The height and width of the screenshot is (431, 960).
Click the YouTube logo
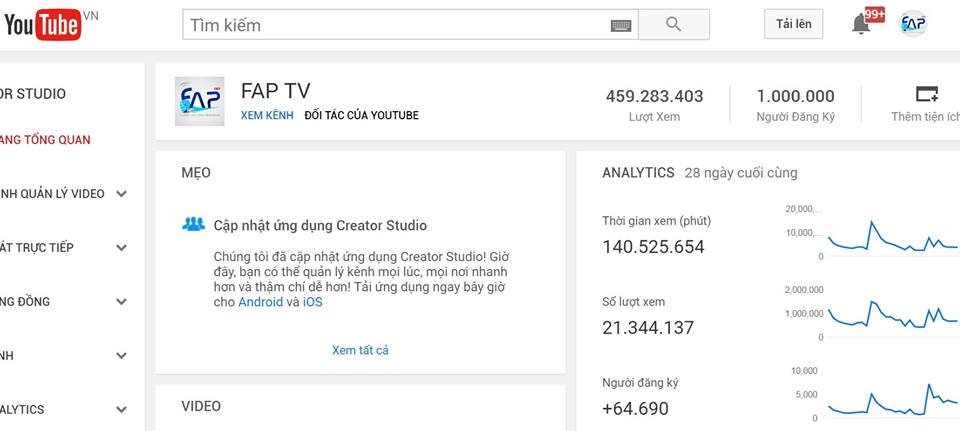click(42, 24)
